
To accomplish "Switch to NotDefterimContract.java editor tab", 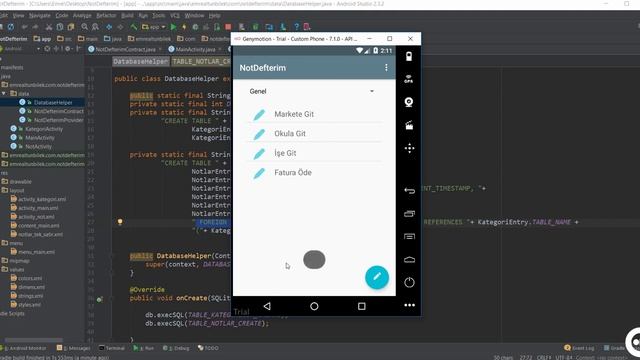I will 125,49.
